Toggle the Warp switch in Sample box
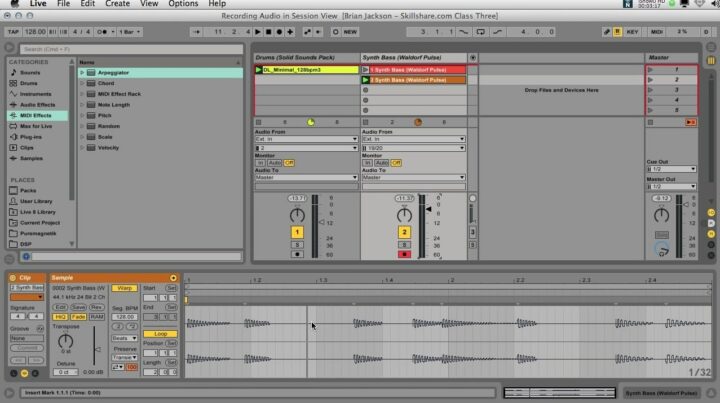 (125, 288)
